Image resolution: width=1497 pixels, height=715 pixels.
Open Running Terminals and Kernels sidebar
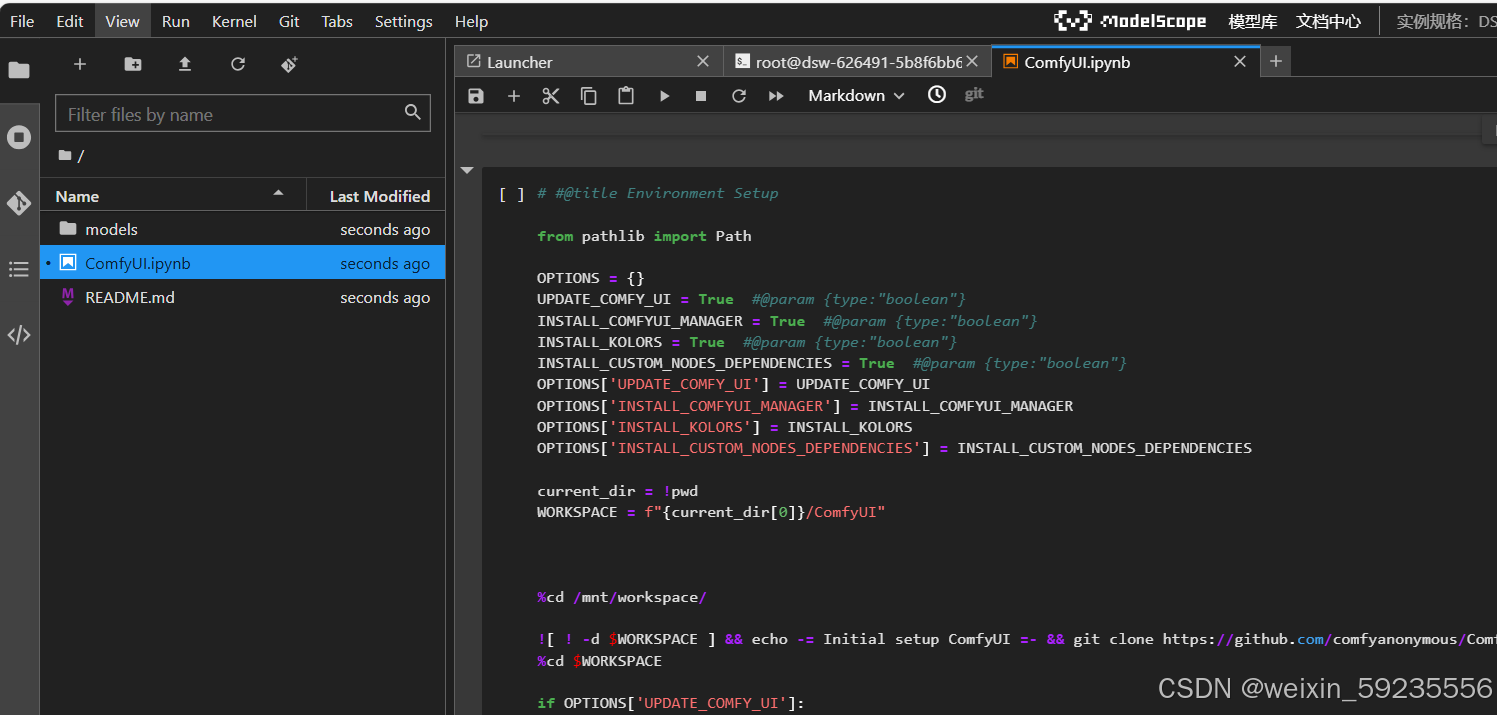[x=19, y=137]
